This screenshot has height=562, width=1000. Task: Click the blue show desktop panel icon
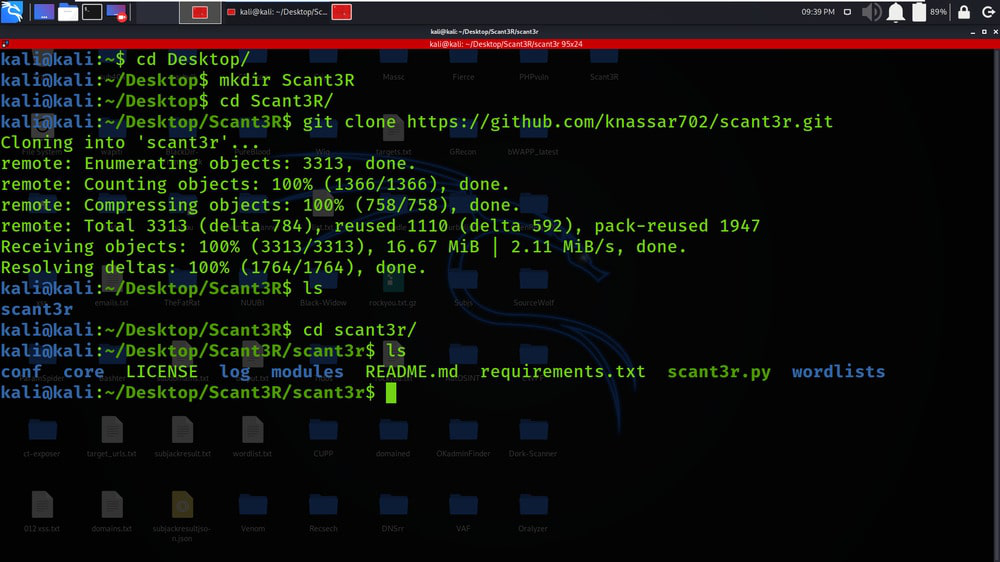click(43, 12)
